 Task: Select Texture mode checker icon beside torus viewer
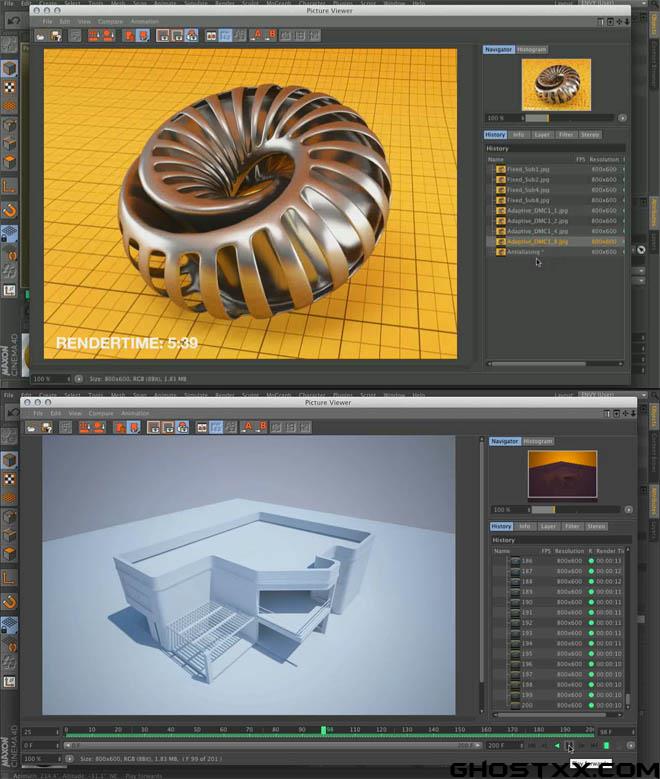[x=9, y=87]
